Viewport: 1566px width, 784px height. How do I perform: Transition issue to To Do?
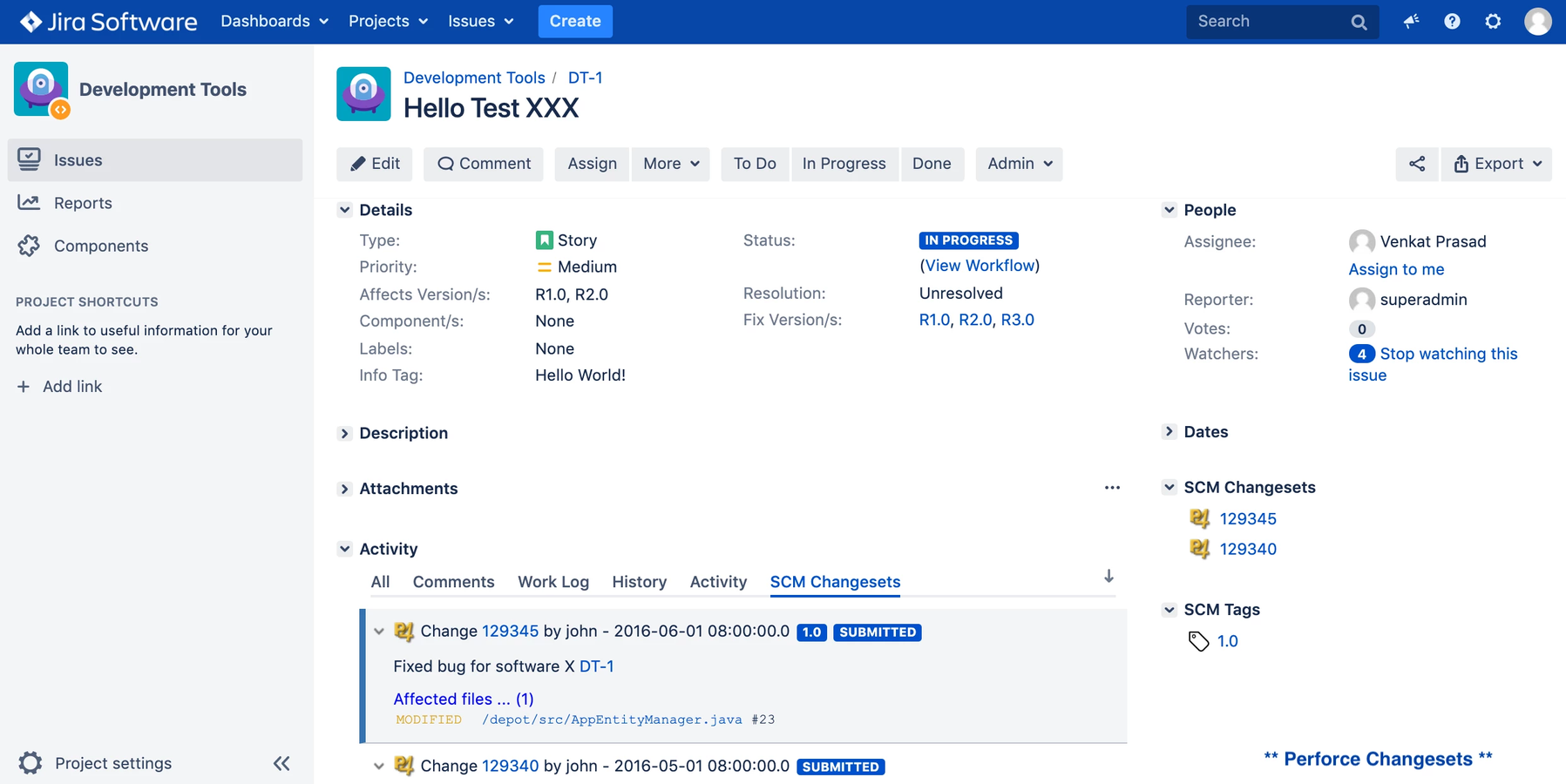755,164
